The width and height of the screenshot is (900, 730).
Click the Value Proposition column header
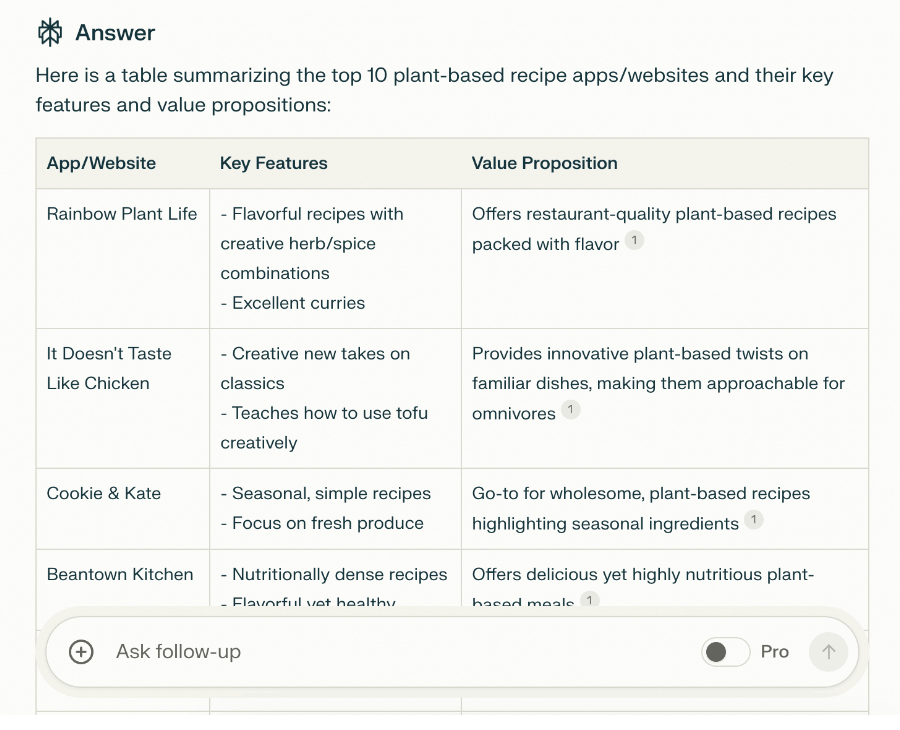pyautogui.click(x=544, y=163)
